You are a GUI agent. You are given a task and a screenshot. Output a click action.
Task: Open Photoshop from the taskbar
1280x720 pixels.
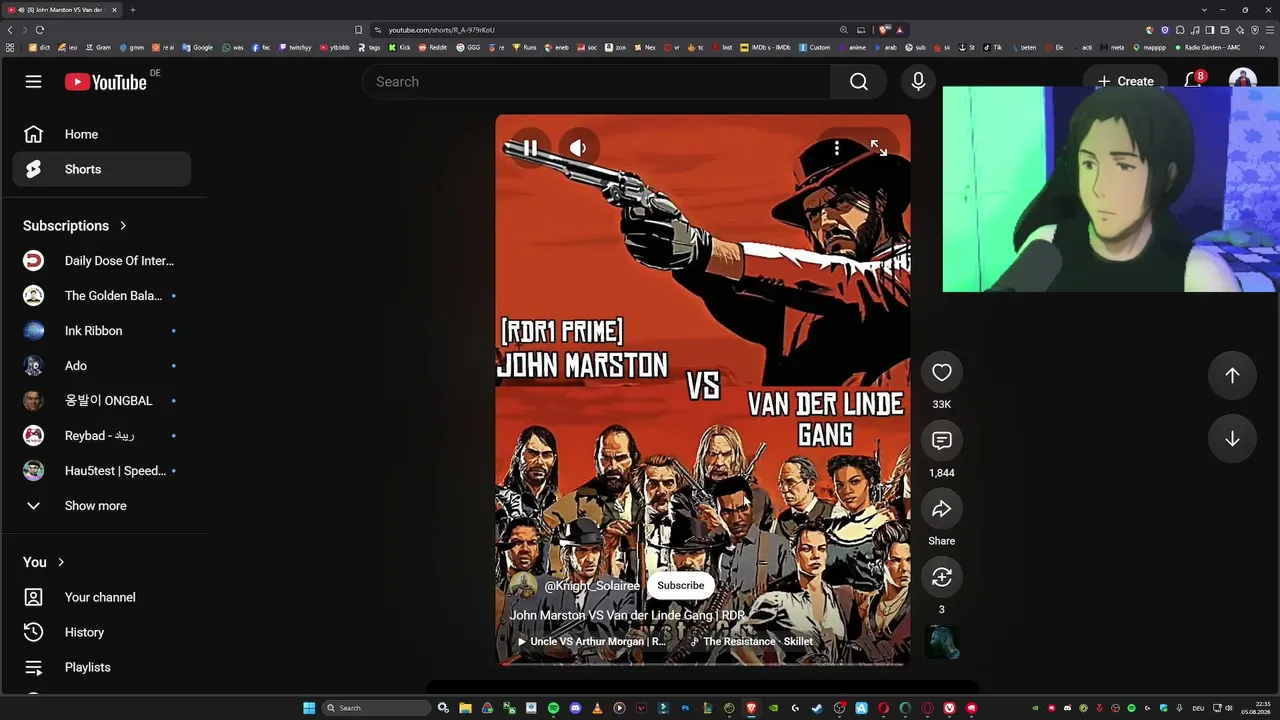pos(685,708)
